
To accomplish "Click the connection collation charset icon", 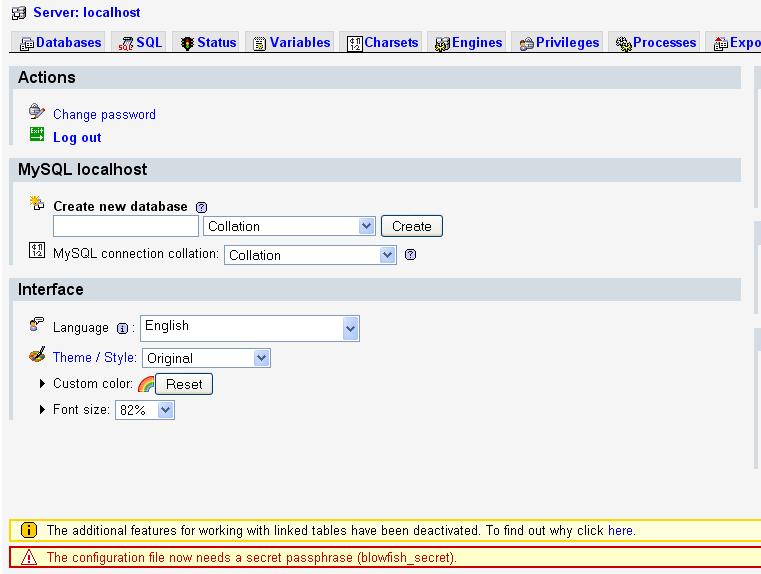I will click(37, 250).
